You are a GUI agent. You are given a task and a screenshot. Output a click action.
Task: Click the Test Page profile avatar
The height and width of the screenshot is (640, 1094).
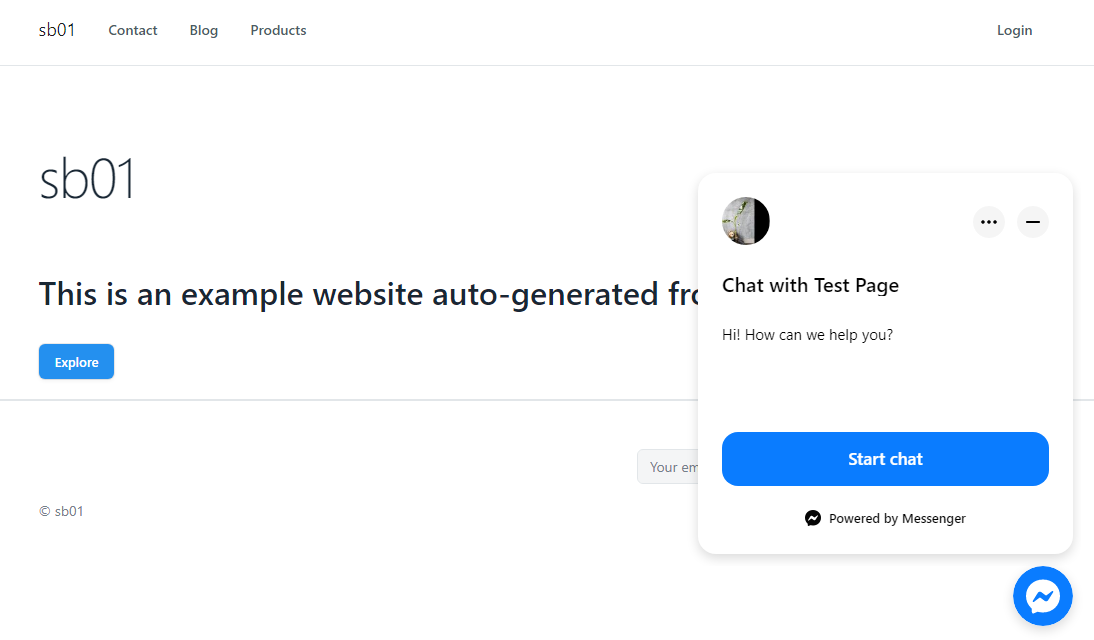[x=745, y=220]
